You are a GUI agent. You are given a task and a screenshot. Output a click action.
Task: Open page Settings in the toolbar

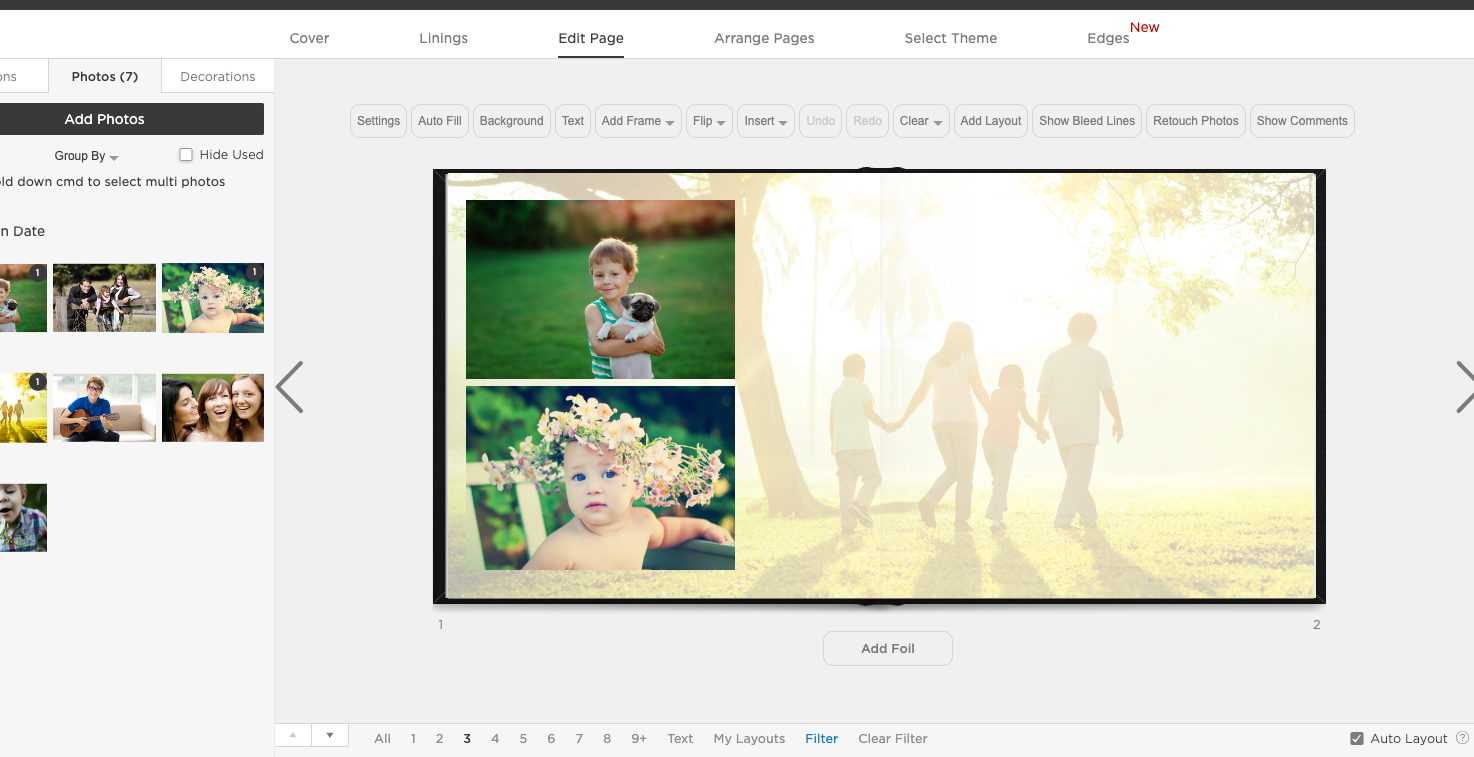378,121
